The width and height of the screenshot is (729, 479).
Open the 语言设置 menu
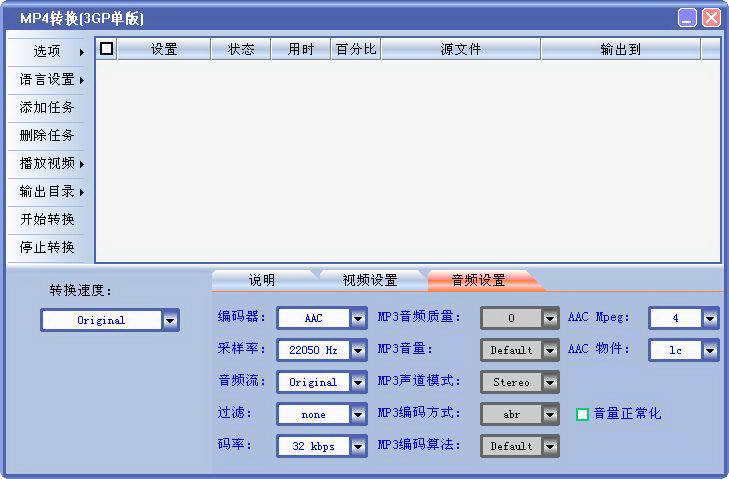(46, 80)
